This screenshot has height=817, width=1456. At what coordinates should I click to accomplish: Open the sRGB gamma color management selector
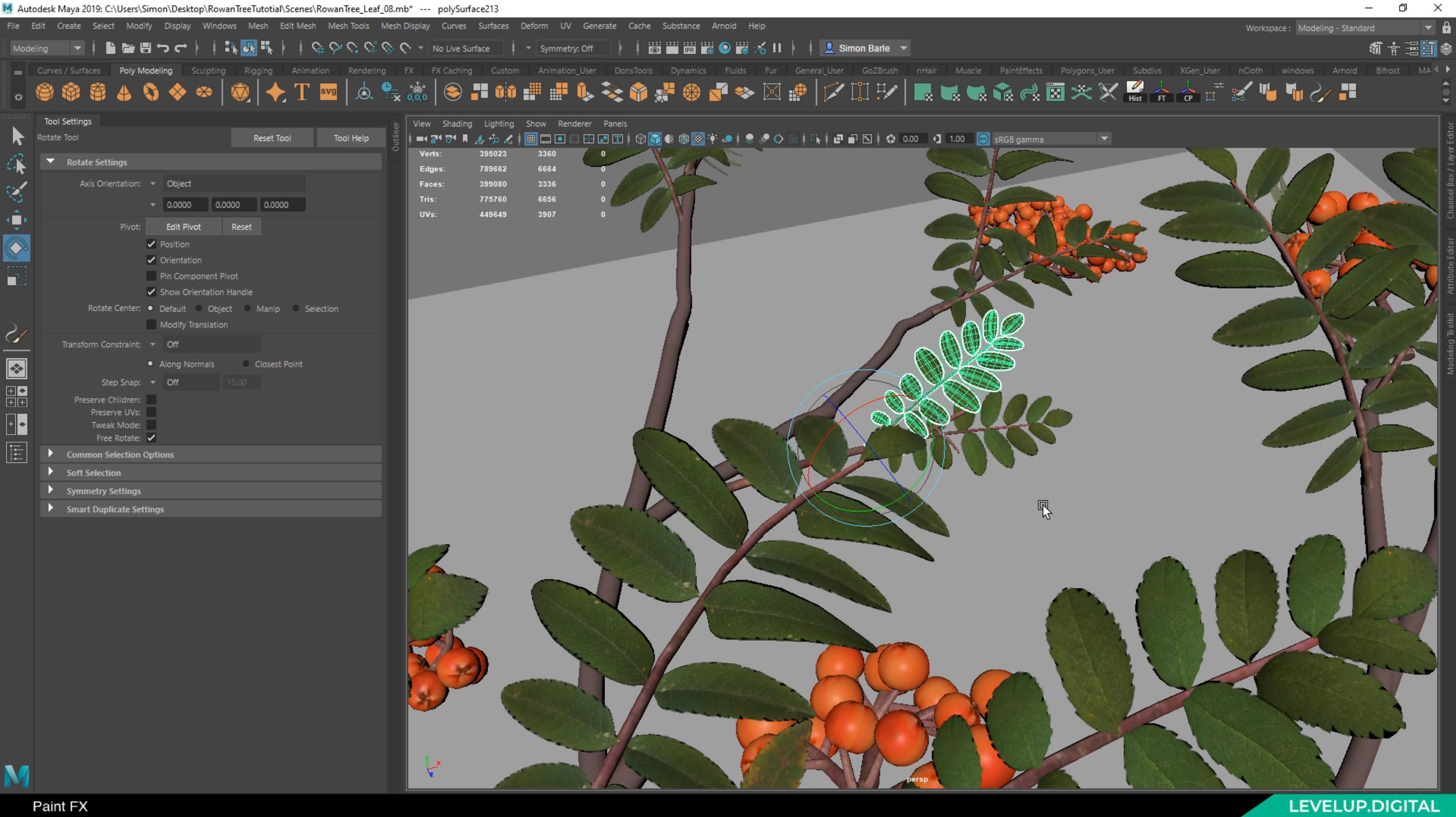tap(1105, 139)
